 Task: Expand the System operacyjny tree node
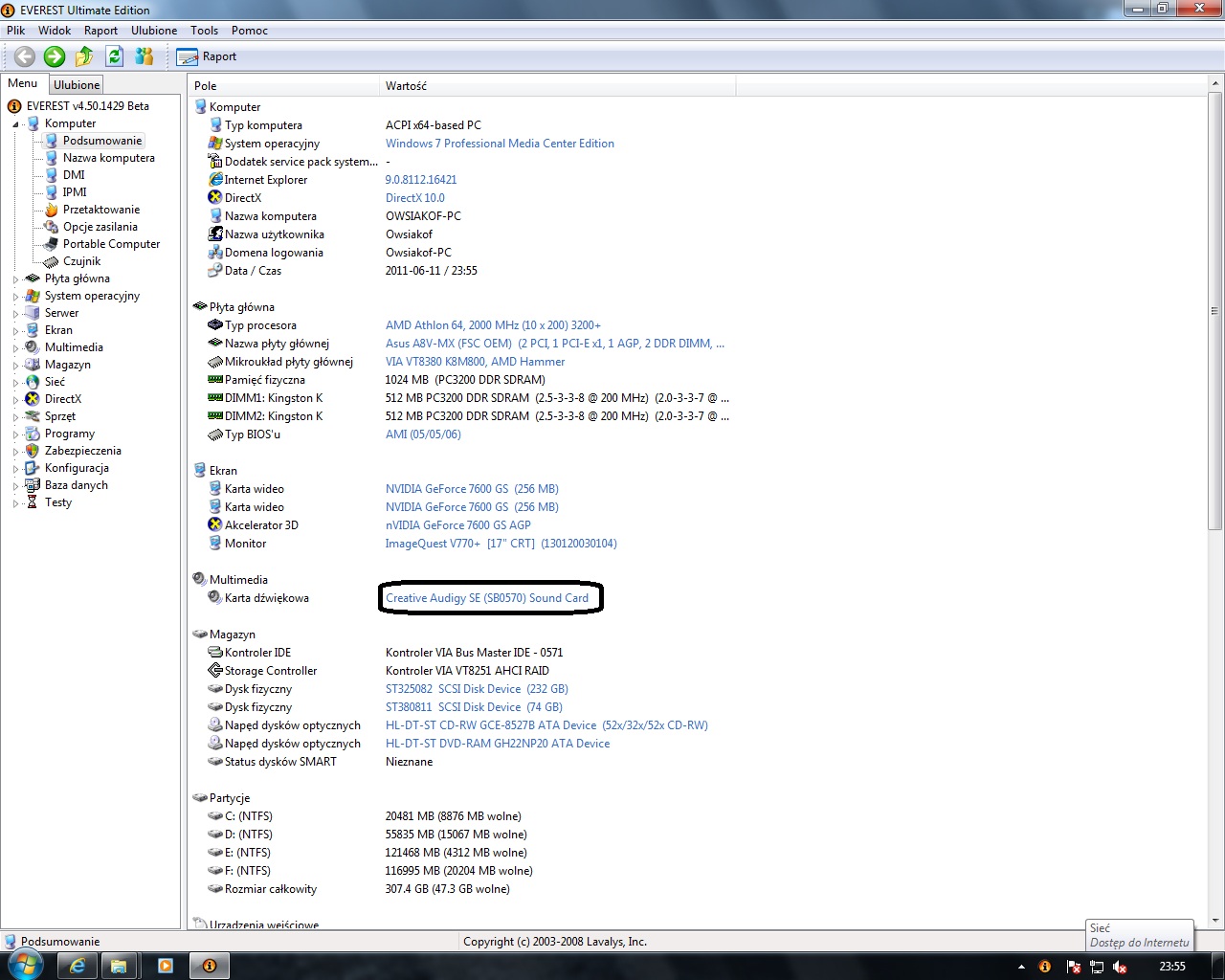tap(15, 297)
